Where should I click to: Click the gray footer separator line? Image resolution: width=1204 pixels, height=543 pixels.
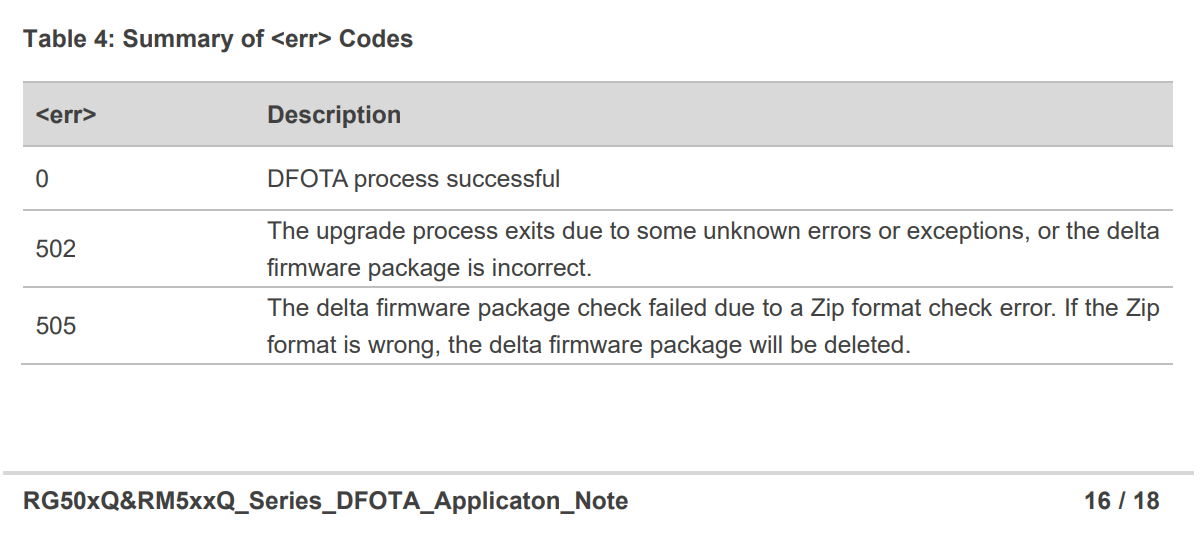(598, 473)
